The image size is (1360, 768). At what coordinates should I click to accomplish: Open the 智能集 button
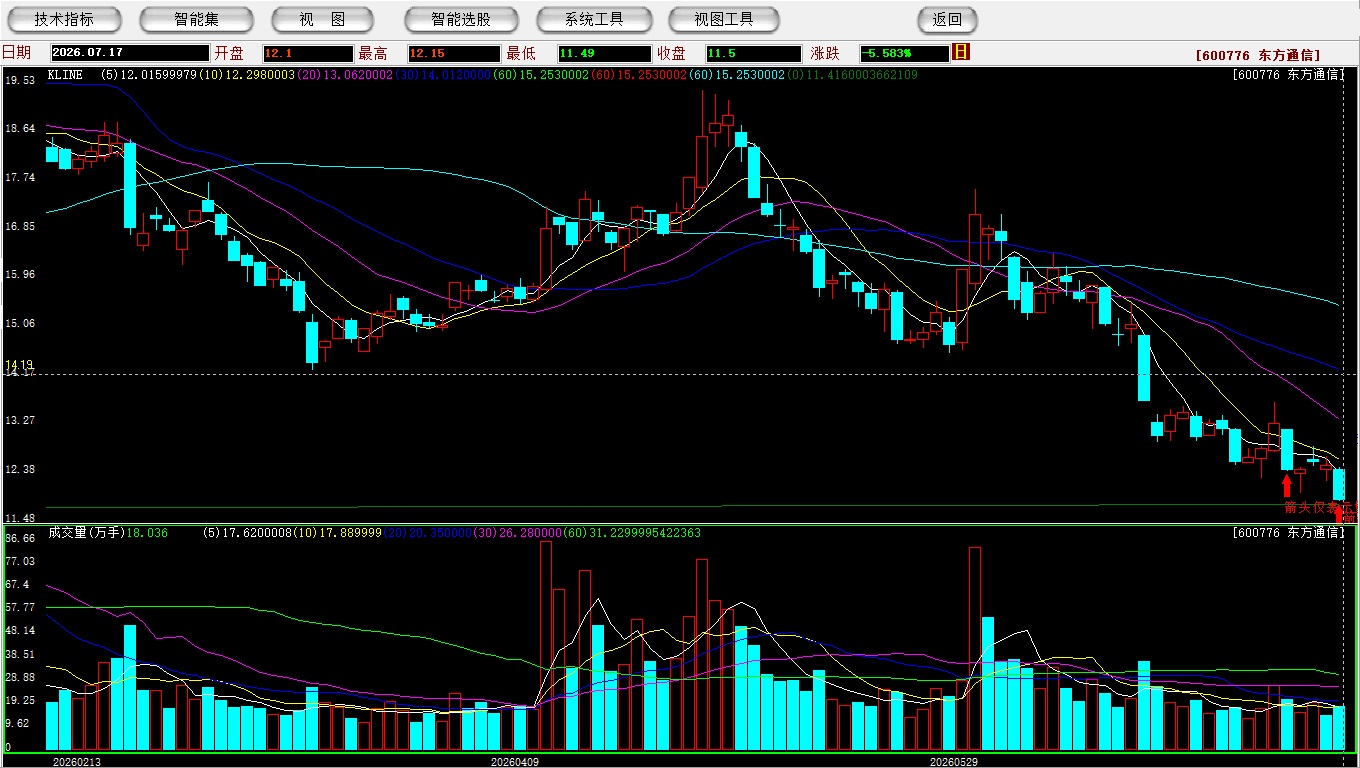(x=196, y=19)
